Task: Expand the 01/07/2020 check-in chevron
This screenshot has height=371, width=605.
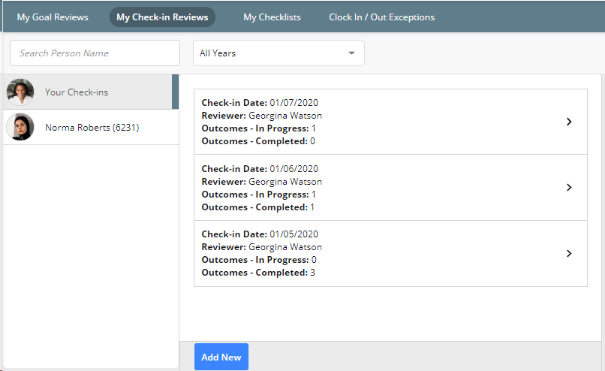Action: 569,122
